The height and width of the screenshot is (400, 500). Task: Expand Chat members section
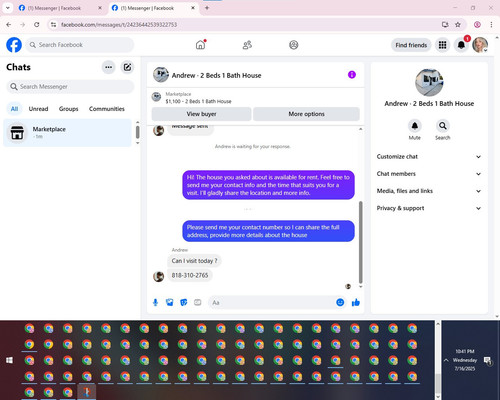click(x=429, y=174)
